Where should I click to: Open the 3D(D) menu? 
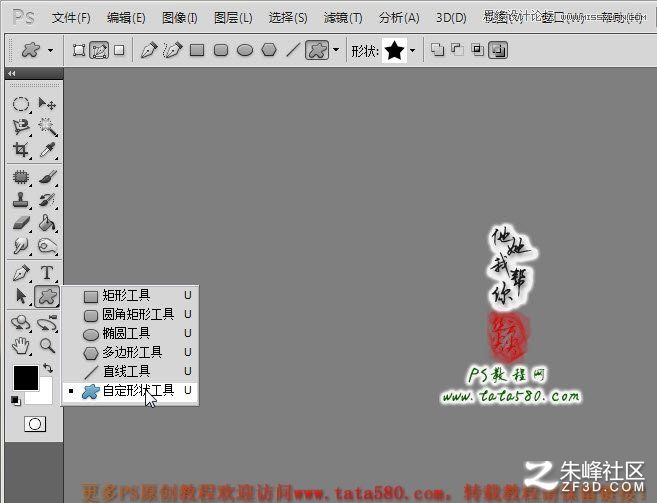(x=451, y=18)
